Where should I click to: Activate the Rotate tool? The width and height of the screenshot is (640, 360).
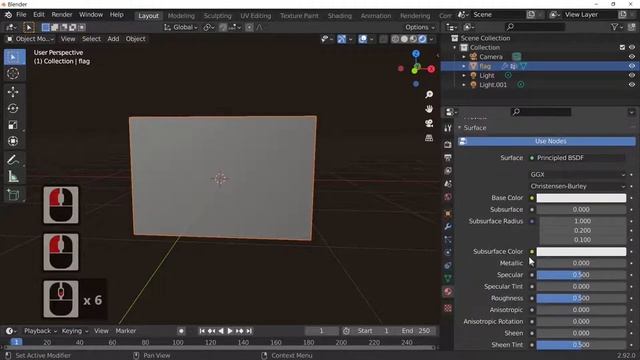pyautogui.click(x=13, y=109)
